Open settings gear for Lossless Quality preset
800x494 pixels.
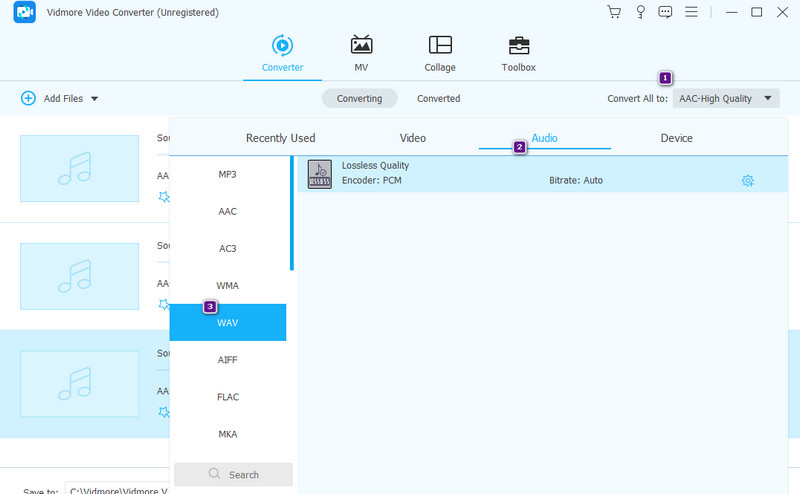tap(747, 180)
